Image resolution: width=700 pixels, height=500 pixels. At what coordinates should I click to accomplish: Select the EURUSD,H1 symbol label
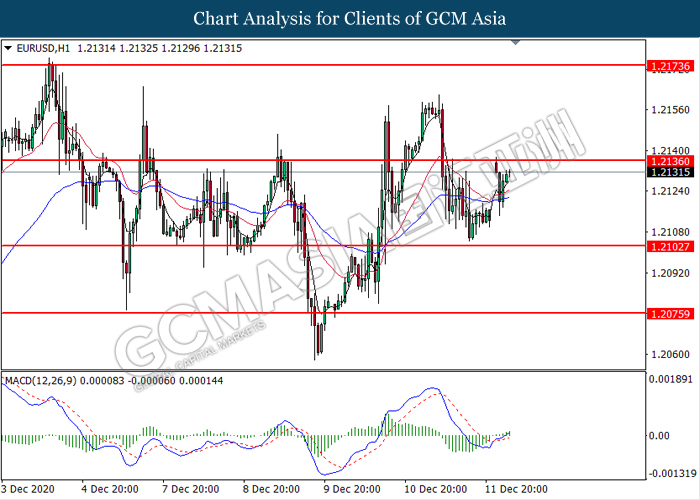43,48
